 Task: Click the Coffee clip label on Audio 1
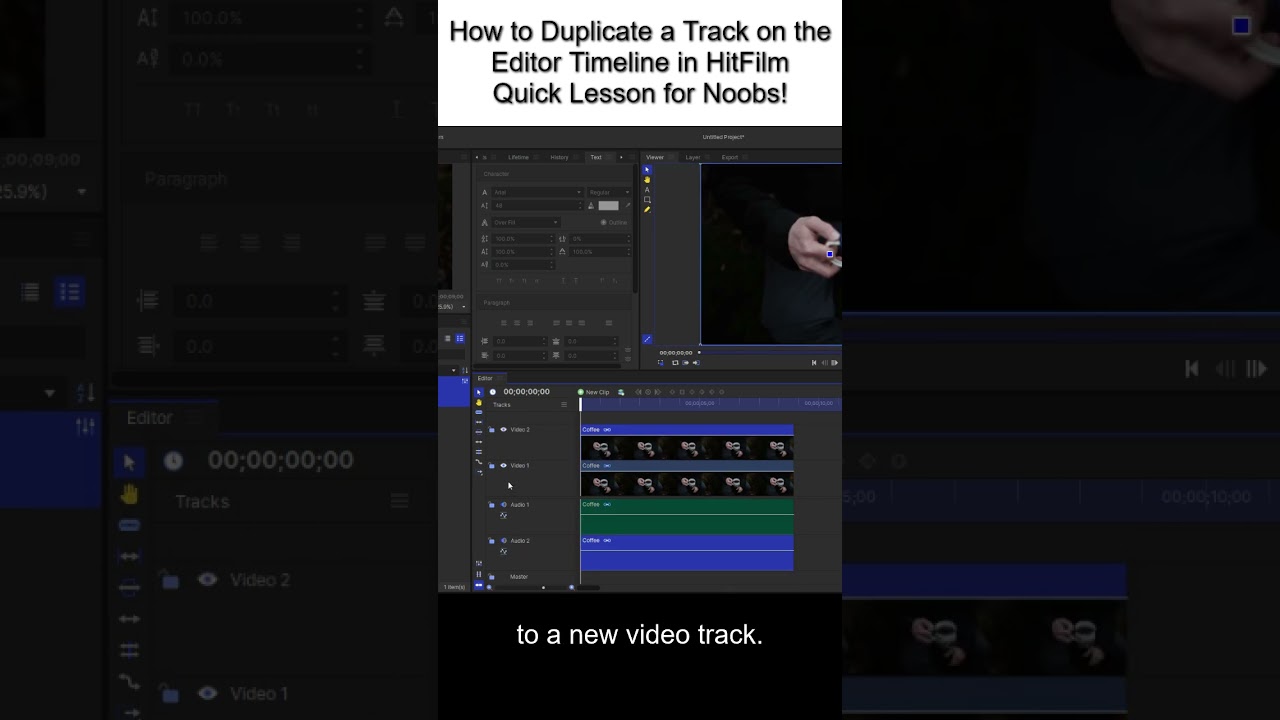[x=591, y=504]
